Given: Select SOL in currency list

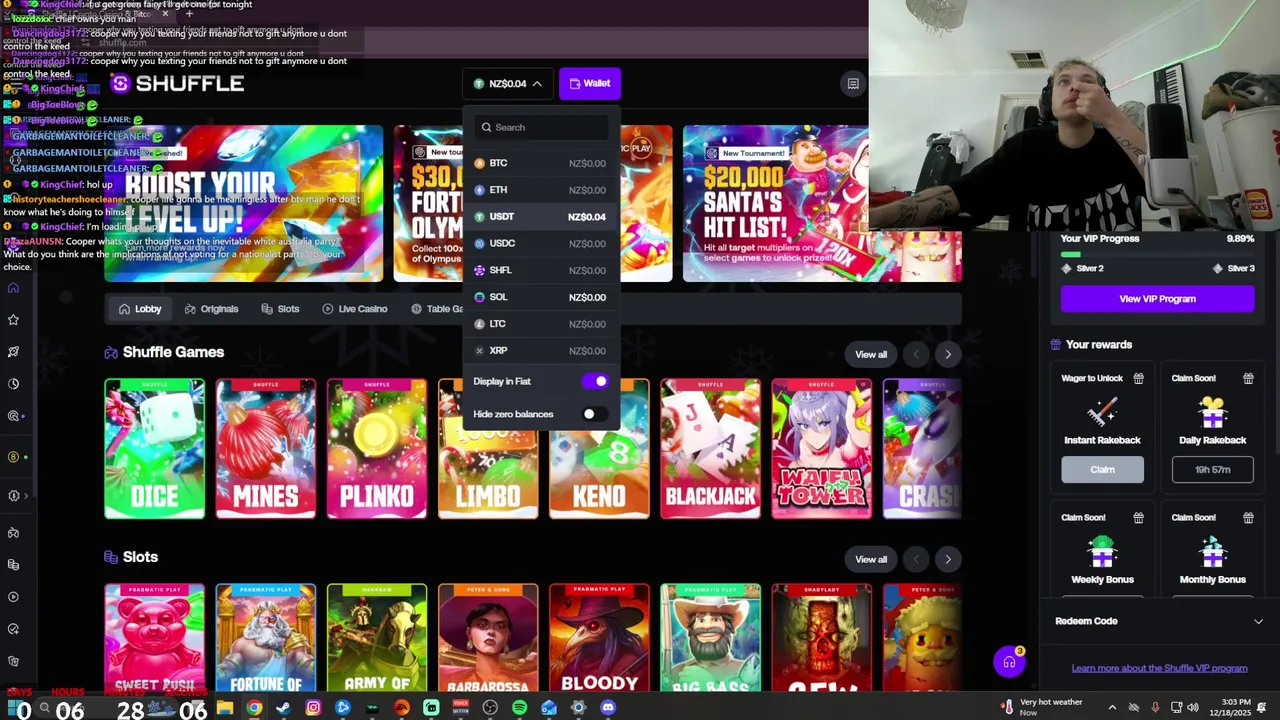Looking at the screenshot, I should [x=540, y=297].
